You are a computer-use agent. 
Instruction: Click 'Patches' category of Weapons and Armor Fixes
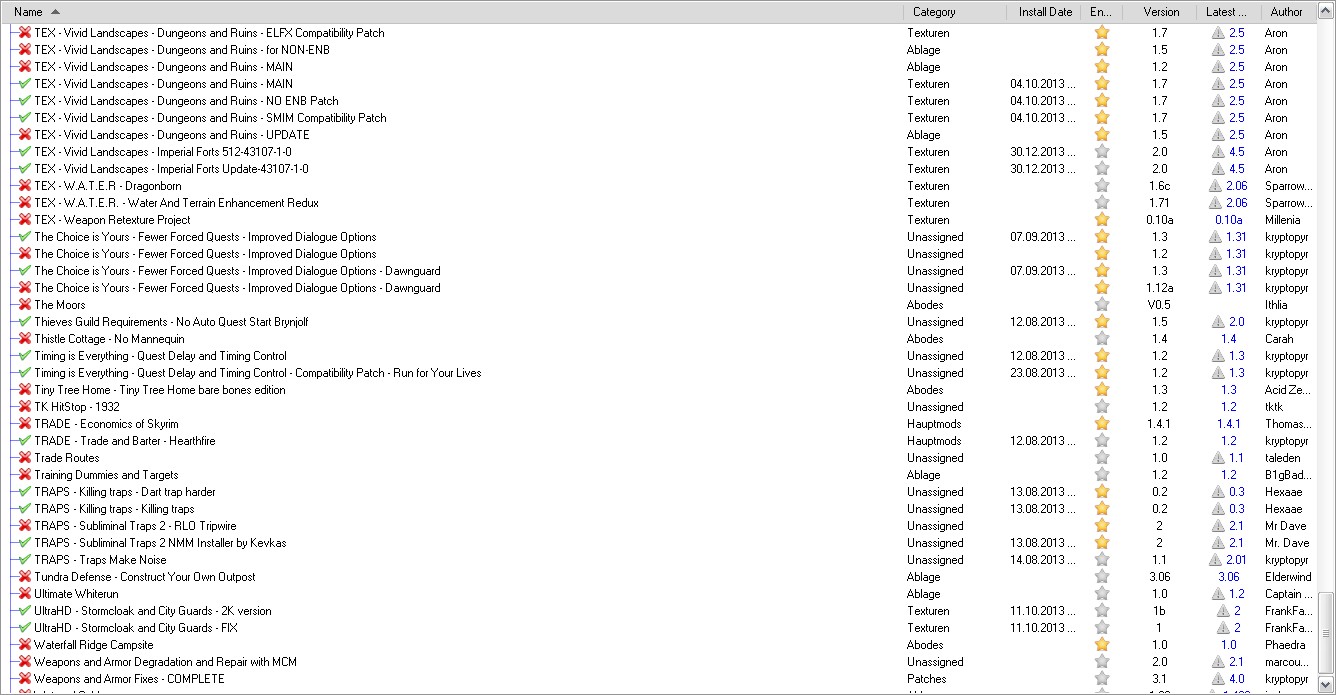tap(927, 679)
